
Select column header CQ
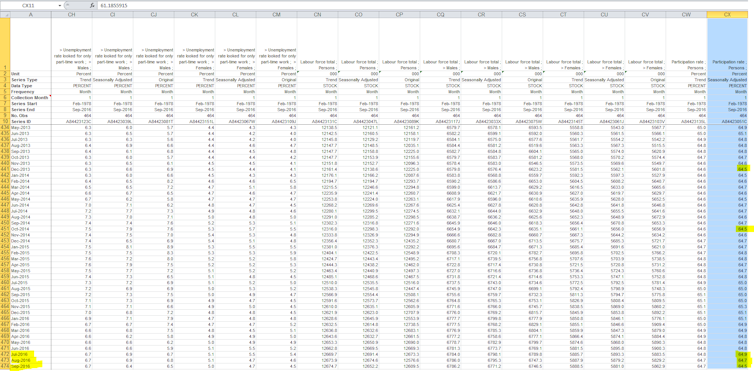click(x=440, y=15)
